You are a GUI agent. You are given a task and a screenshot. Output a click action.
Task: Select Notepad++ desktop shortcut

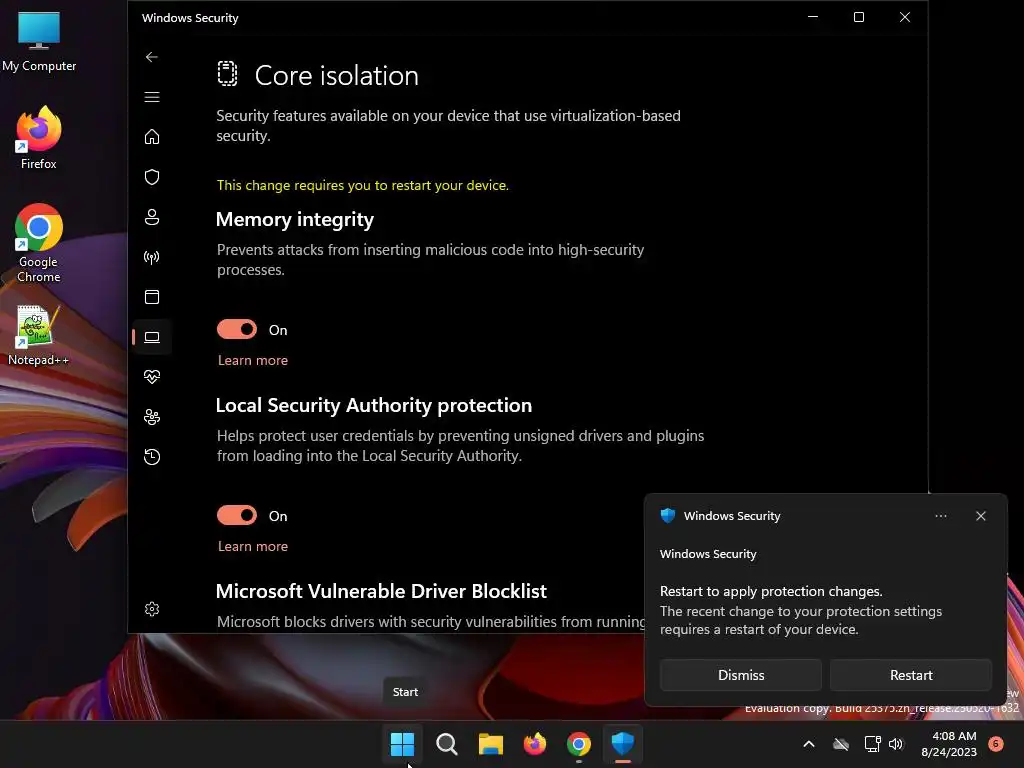tap(39, 336)
